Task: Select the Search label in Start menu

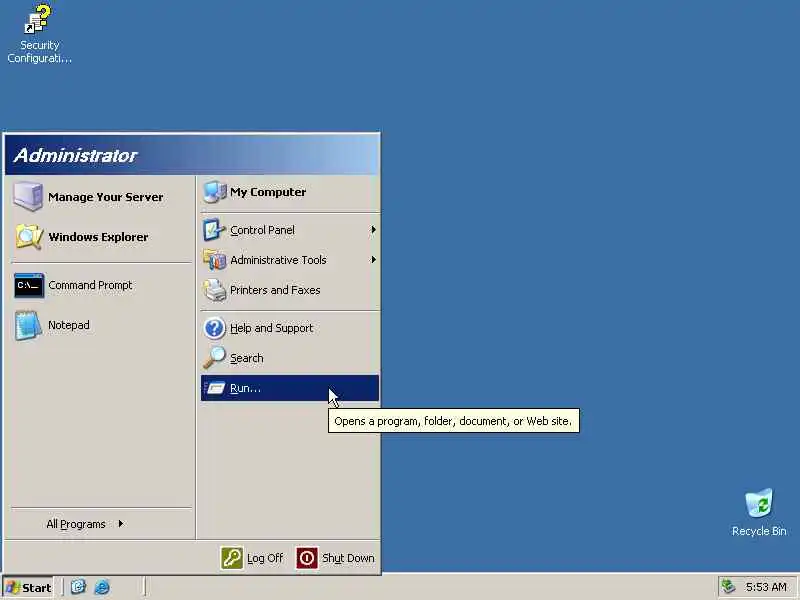Action: 246,358
